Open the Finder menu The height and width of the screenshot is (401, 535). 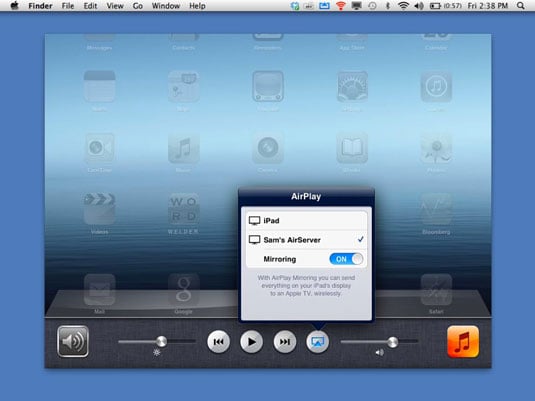tap(40, 6)
